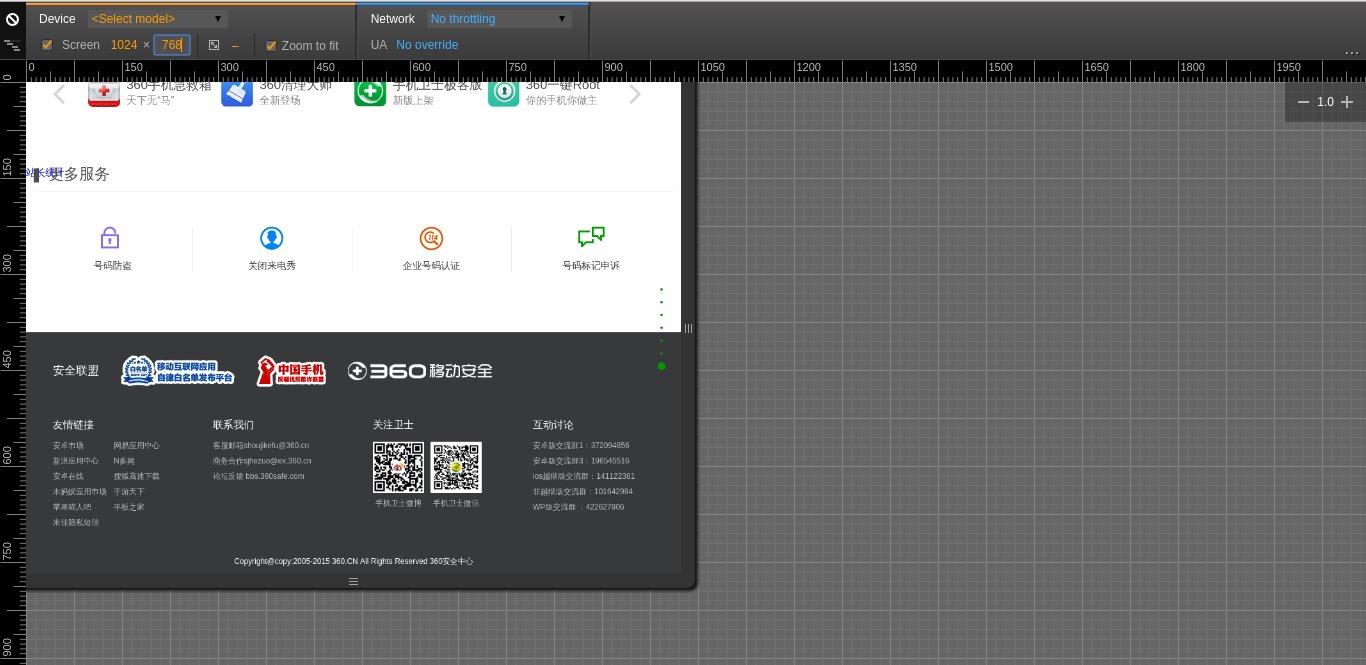Open the 米佳隐私短信 footer link
Image resolution: width=1366 pixels, height=665 pixels.
(76, 522)
